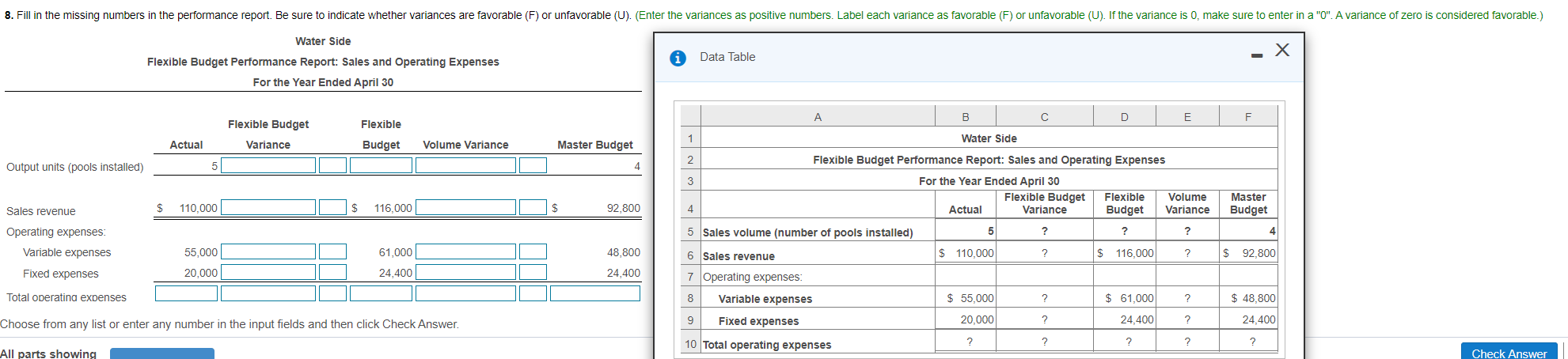Image resolution: width=1568 pixels, height=359 pixels.
Task: Select total operating expenses flexible budget variance field
Action: [x=268, y=293]
